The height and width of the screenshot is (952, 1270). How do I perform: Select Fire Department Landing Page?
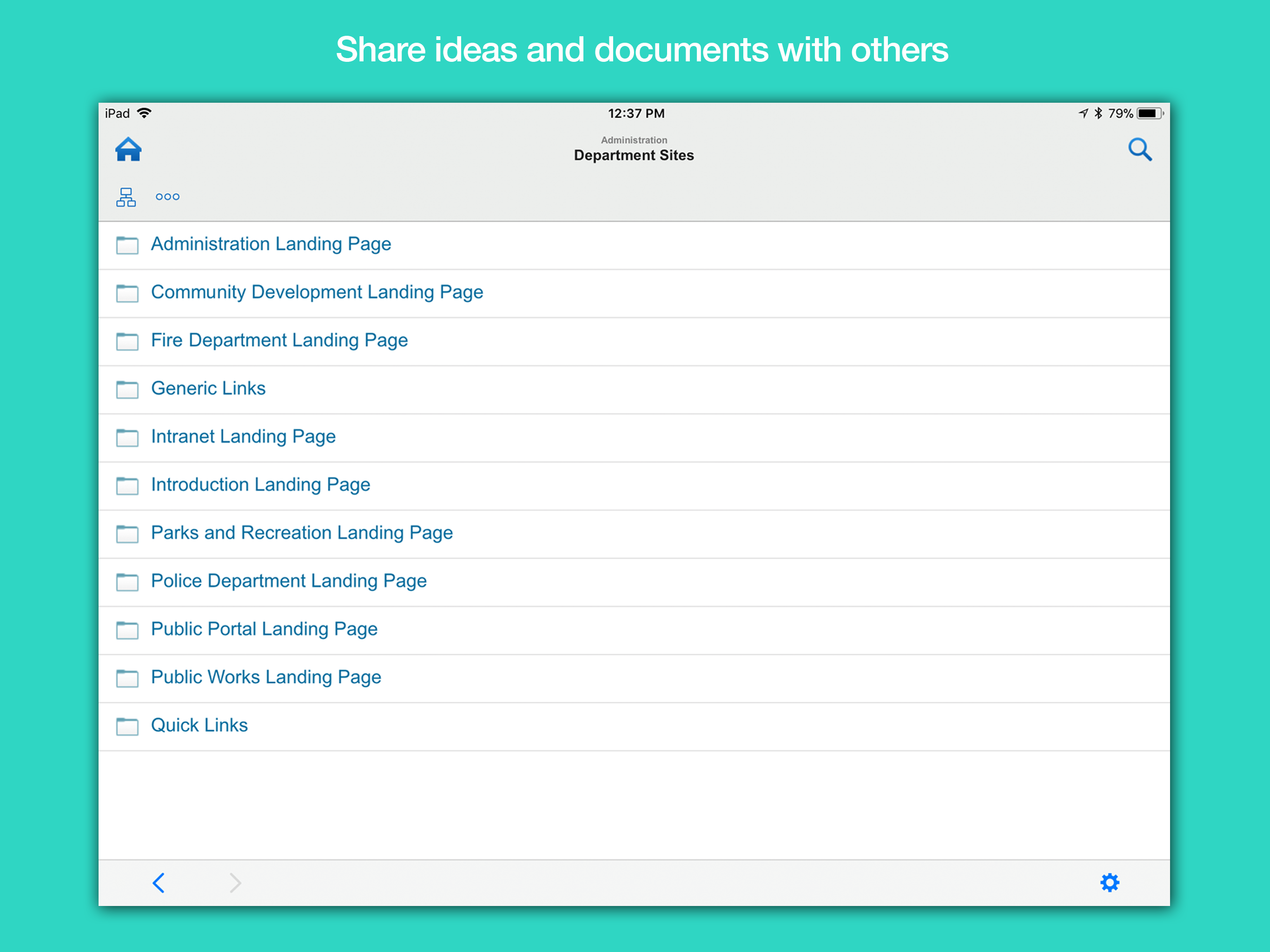point(279,340)
